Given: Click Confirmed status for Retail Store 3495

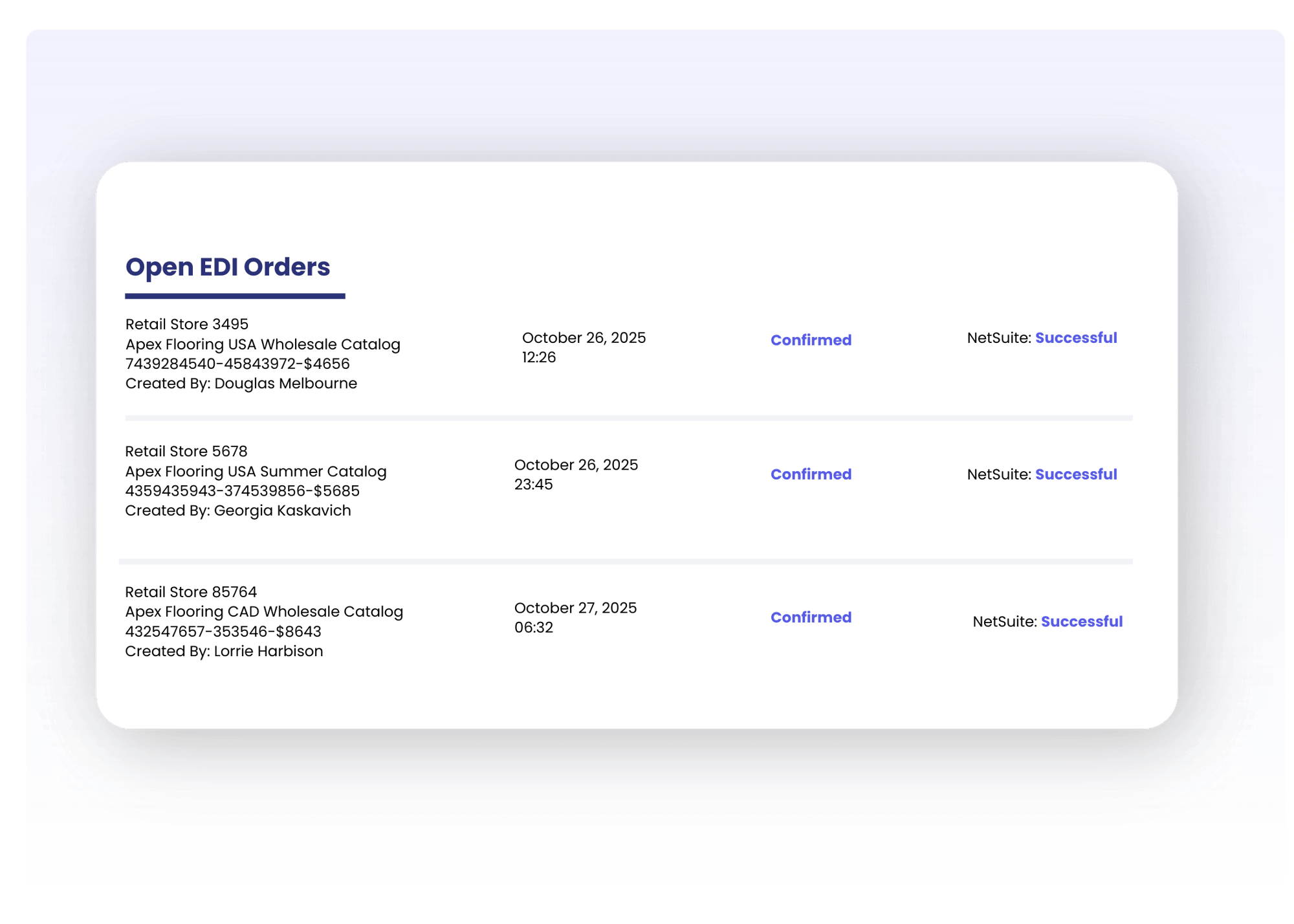Looking at the screenshot, I should pyautogui.click(x=811, y=340).
